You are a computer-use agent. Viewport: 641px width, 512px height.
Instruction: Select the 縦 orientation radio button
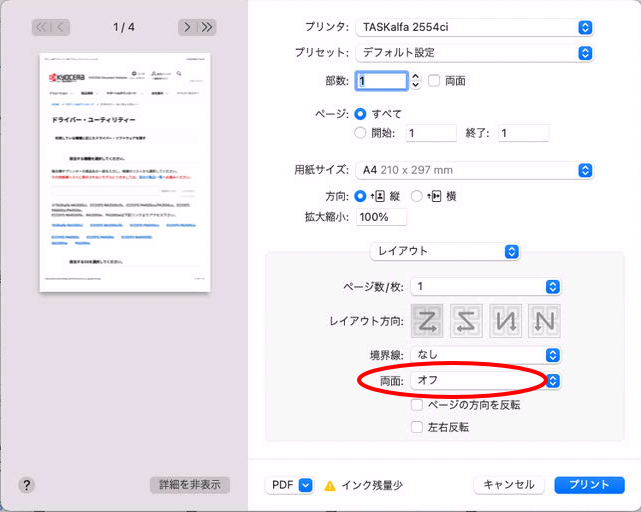click(x=360, y=196)
